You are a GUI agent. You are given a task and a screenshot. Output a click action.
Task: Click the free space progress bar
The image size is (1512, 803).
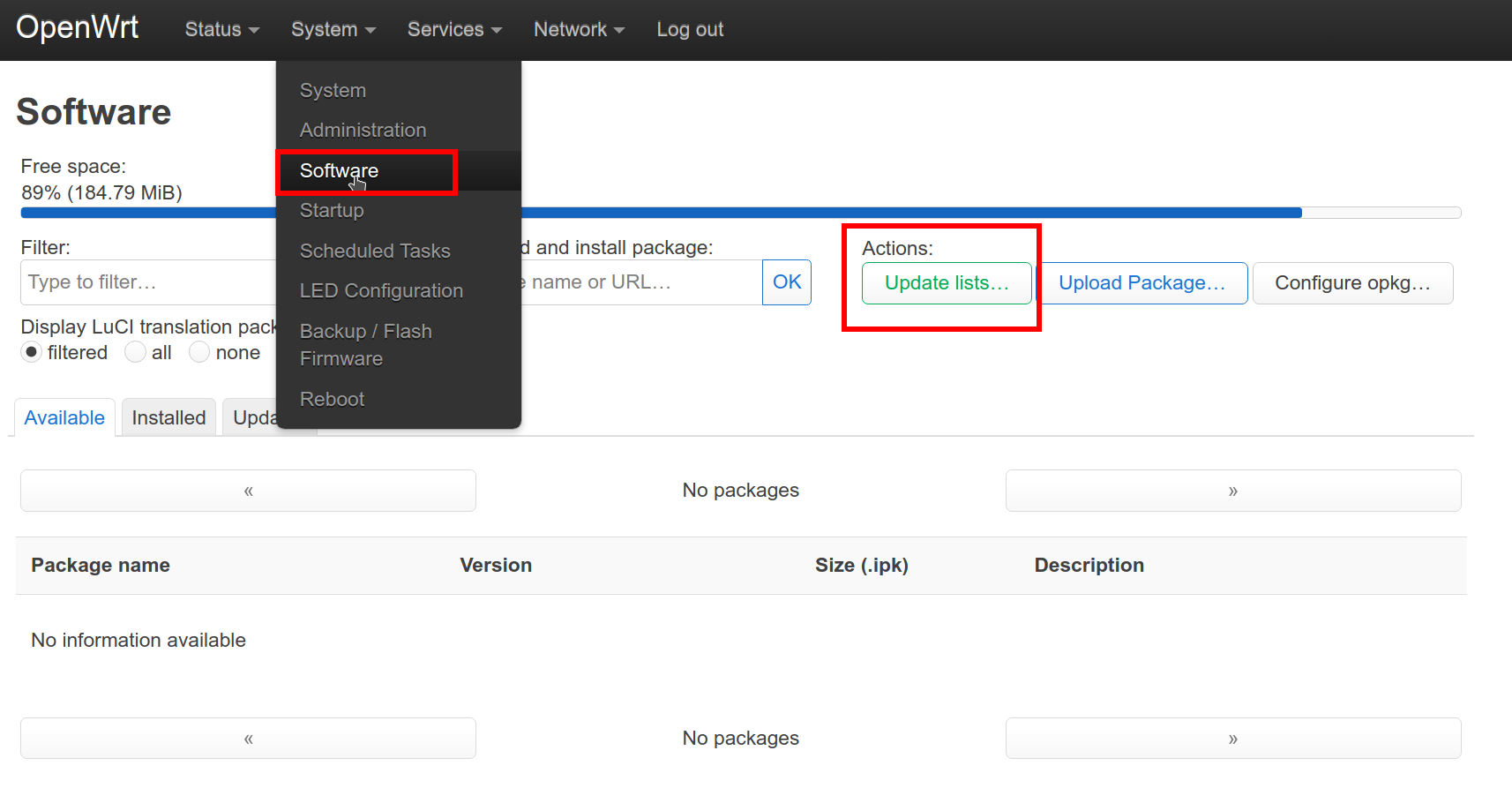point(882,213)
